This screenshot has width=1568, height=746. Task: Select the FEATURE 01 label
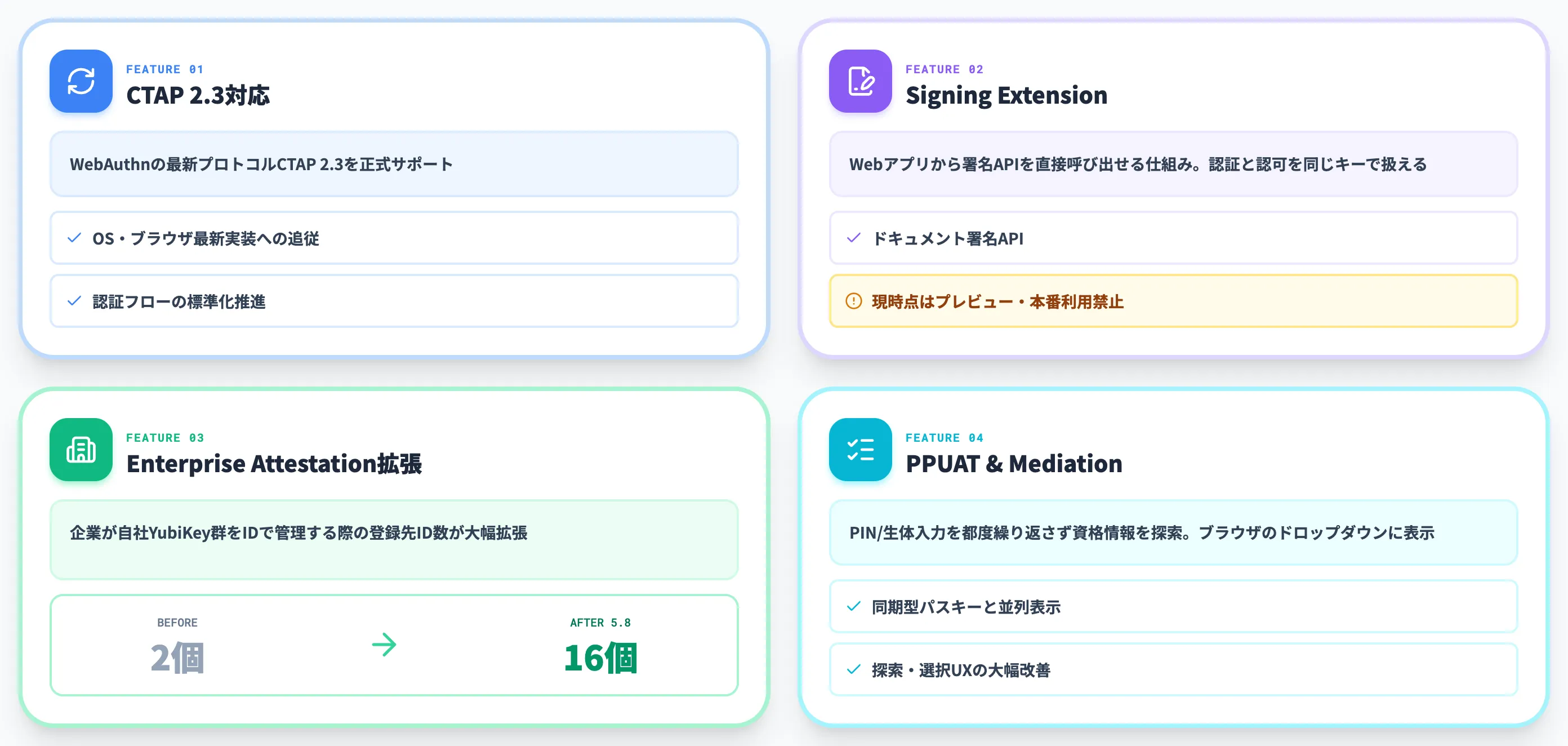coord(165,69)
